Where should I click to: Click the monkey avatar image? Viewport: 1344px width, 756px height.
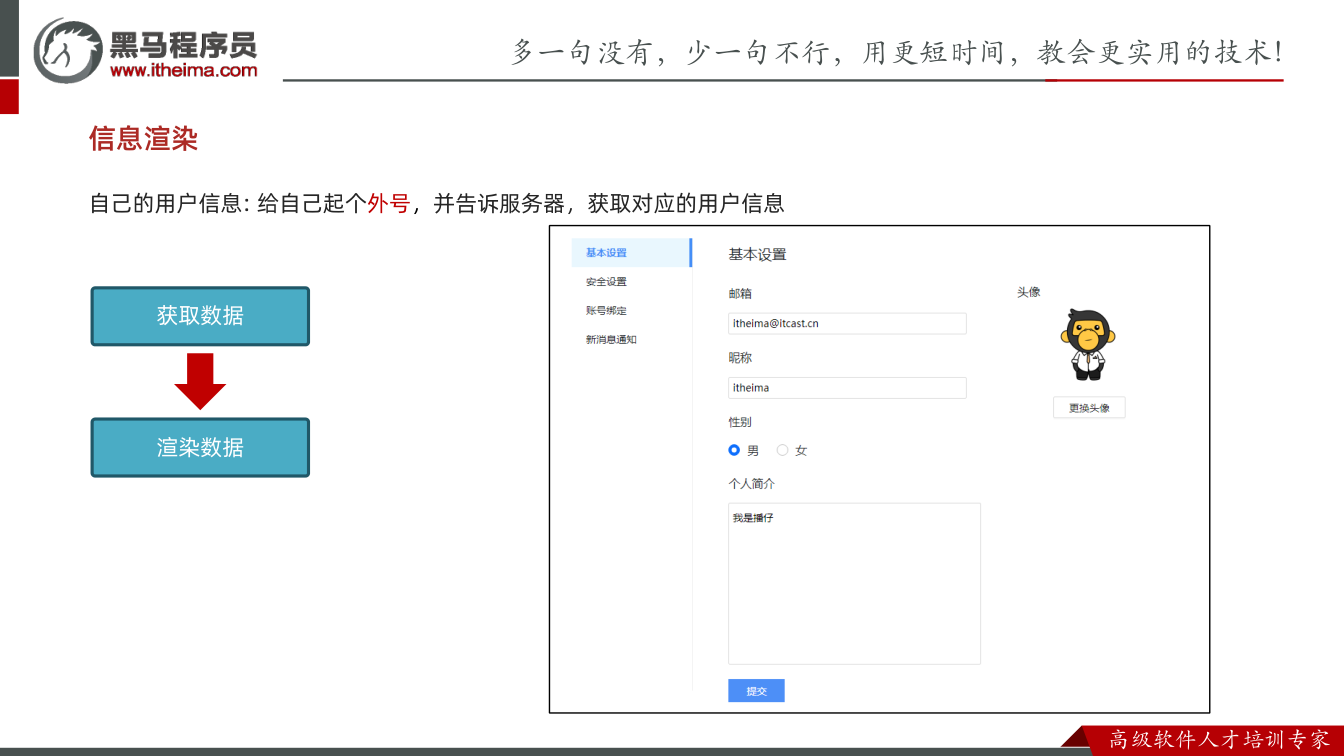coord(1087,345)
